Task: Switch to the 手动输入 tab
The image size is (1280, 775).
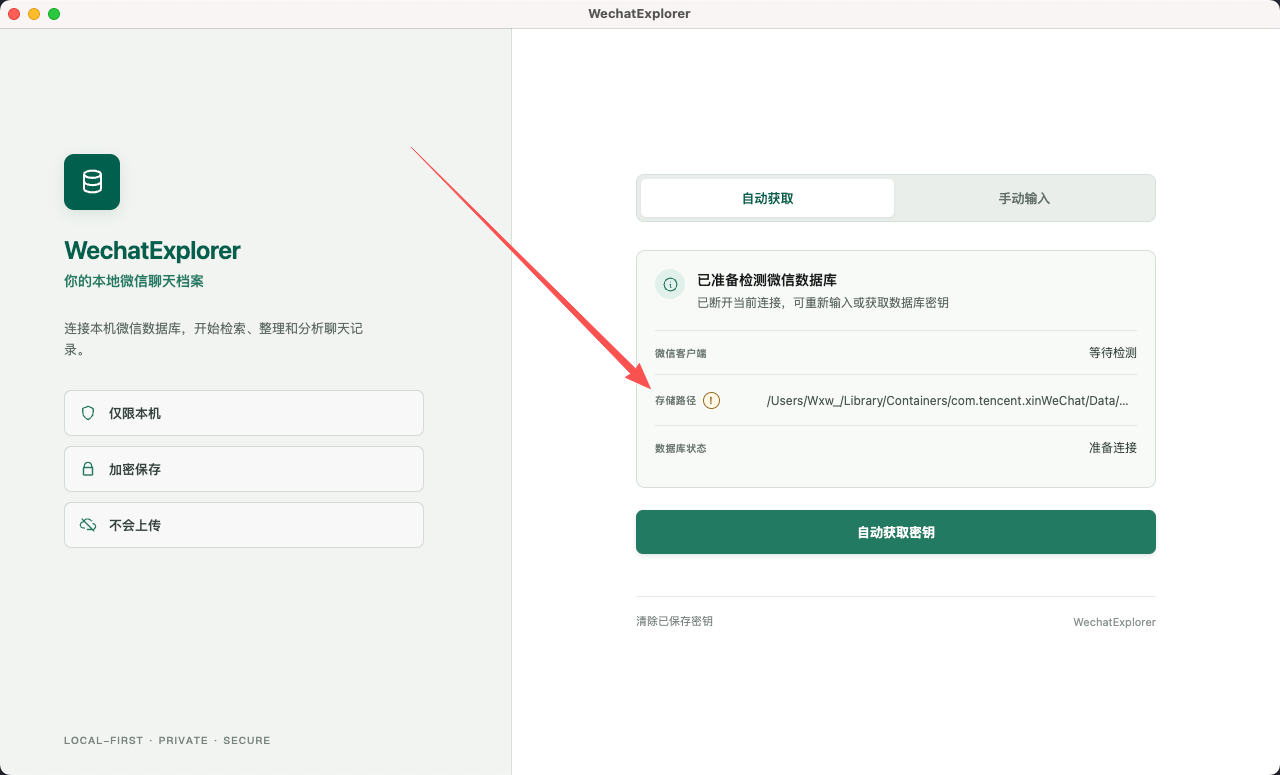Action: (x=1024, y=198)
